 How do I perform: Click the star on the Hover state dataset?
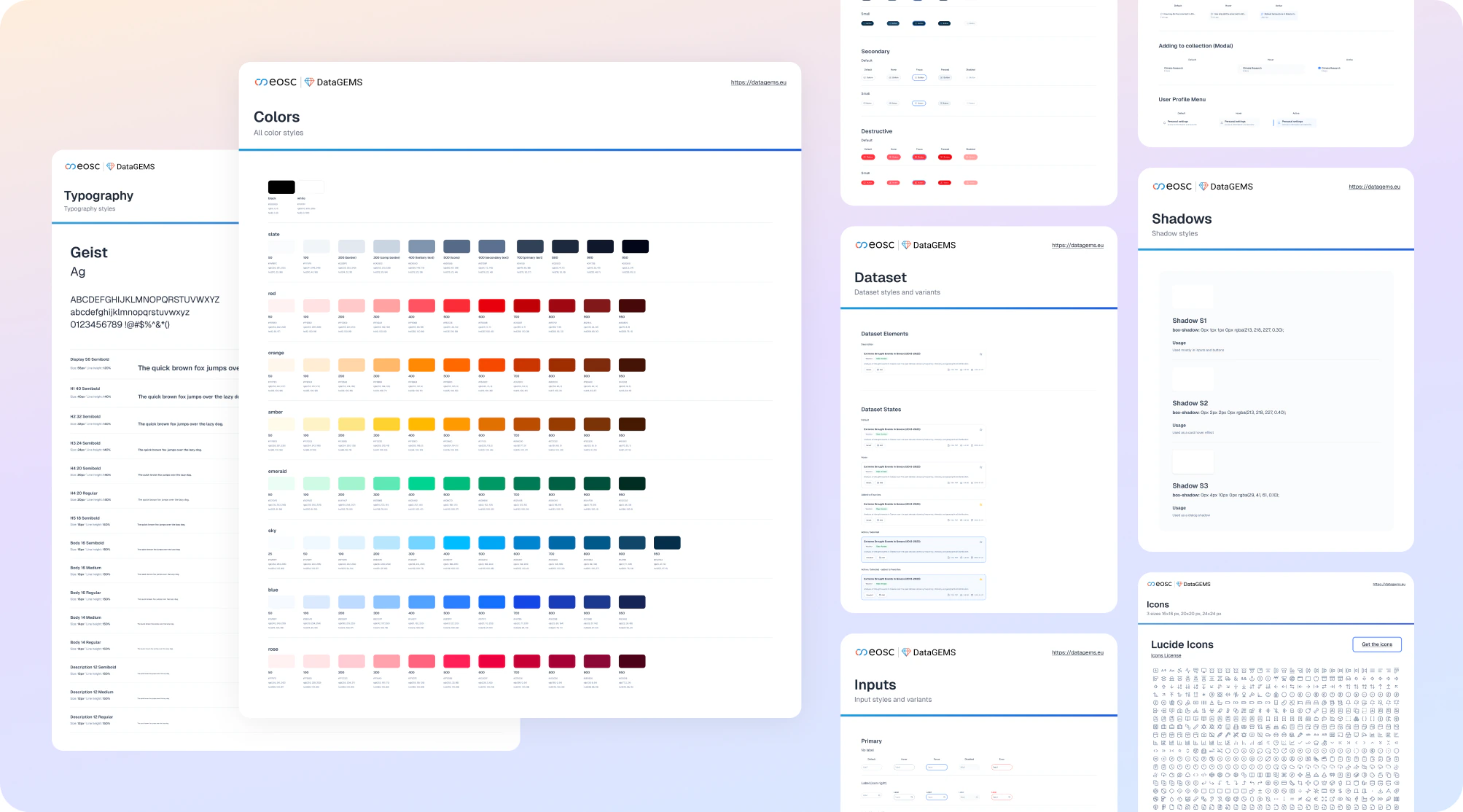pos(980,467)
